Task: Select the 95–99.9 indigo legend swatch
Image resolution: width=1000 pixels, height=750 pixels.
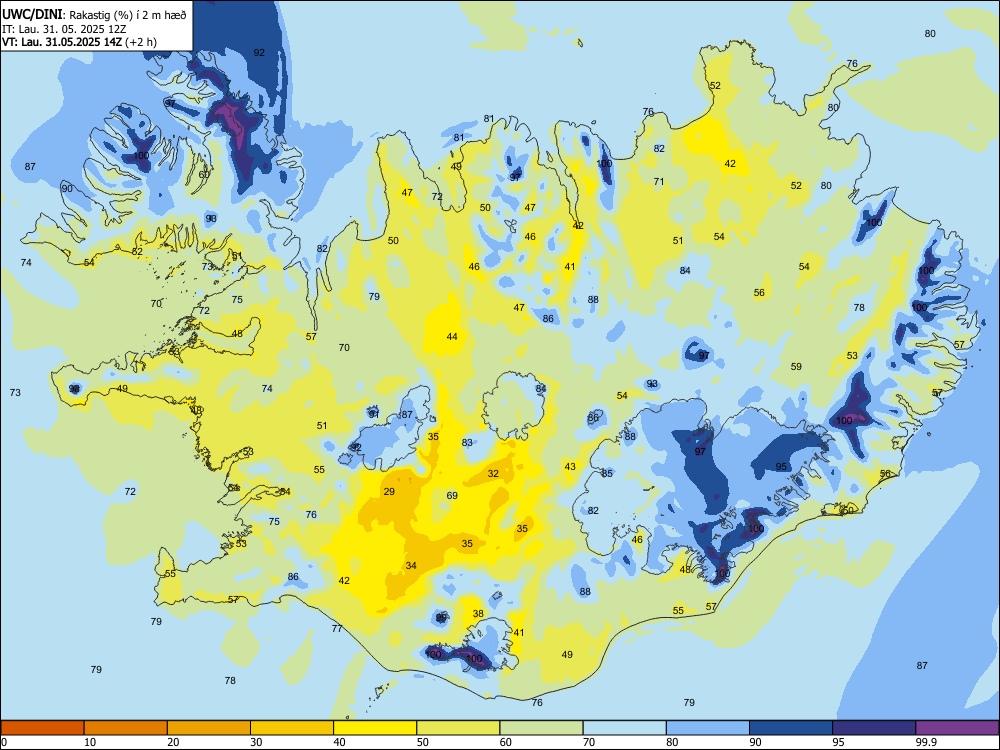Action: tap(874, 728)
